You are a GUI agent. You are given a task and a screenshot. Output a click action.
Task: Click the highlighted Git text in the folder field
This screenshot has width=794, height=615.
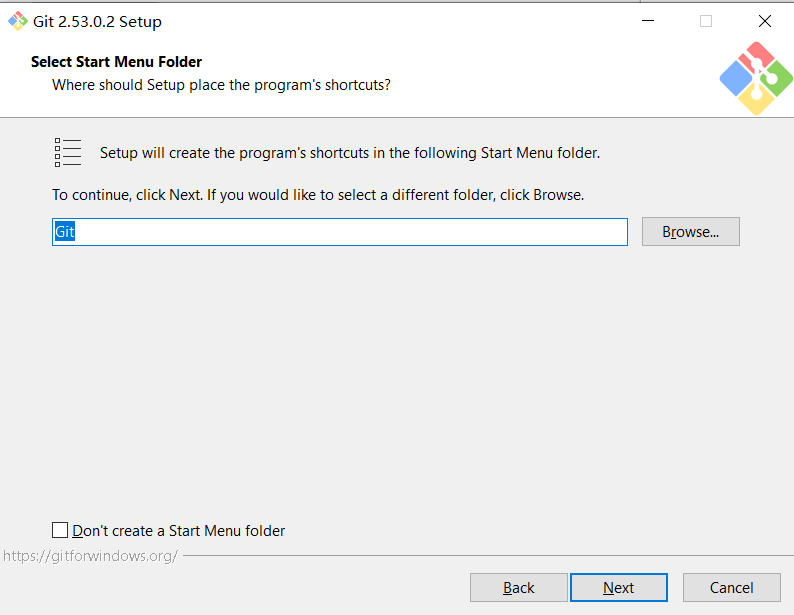(65, 232)
